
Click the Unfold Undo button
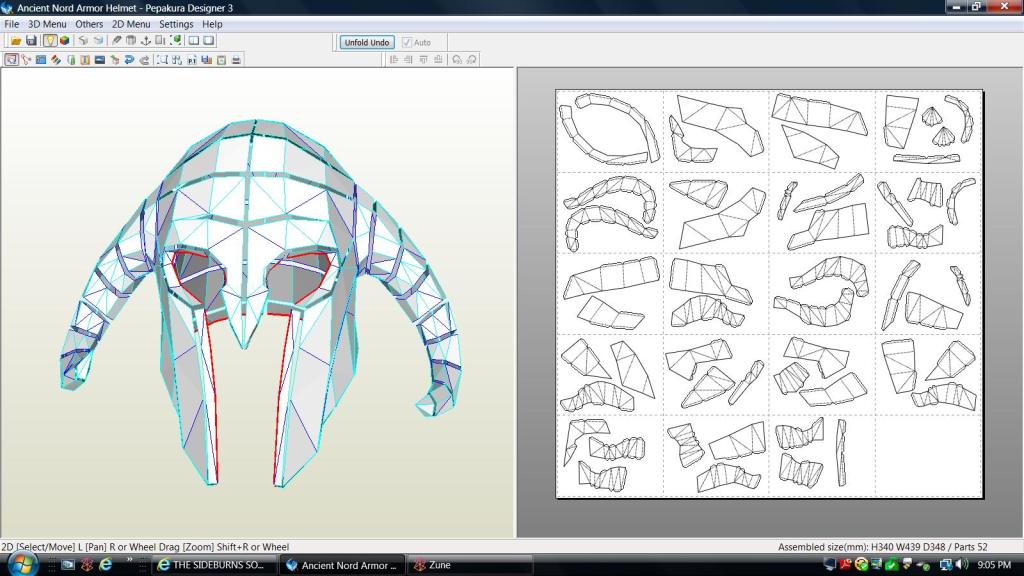pos(367,42)
